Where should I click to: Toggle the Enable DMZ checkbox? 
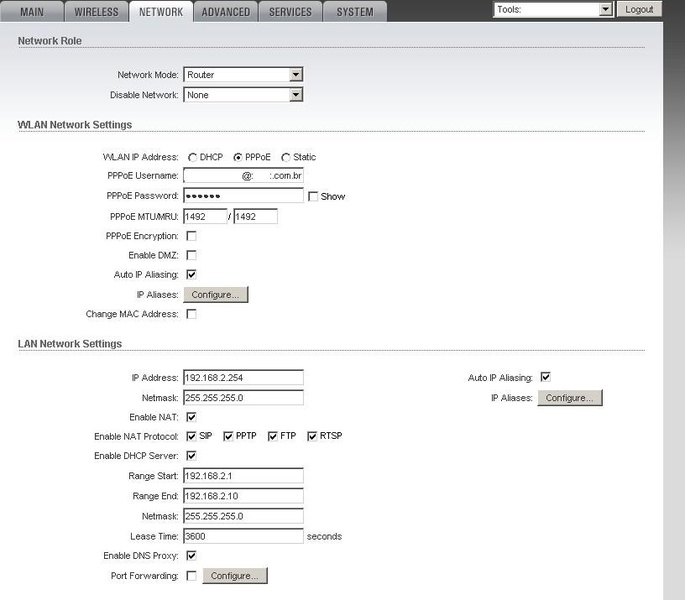click(x=191, y=255)
